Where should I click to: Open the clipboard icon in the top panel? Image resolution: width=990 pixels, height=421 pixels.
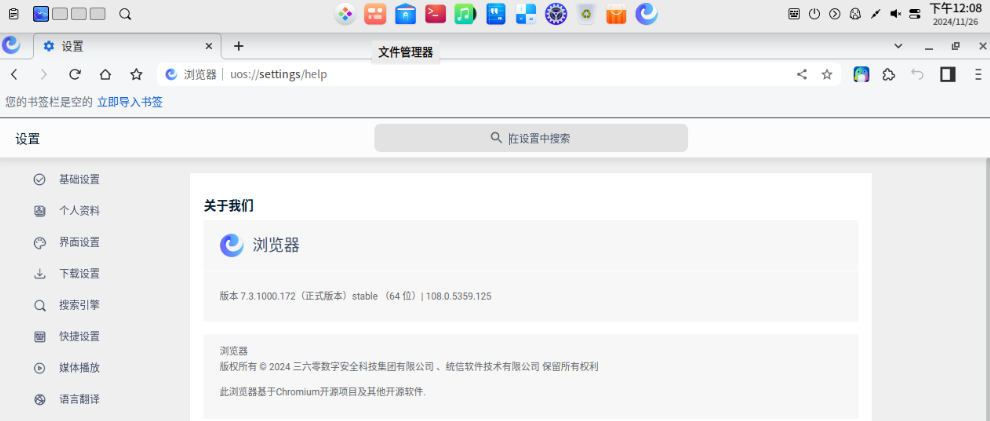pos(14,14)
